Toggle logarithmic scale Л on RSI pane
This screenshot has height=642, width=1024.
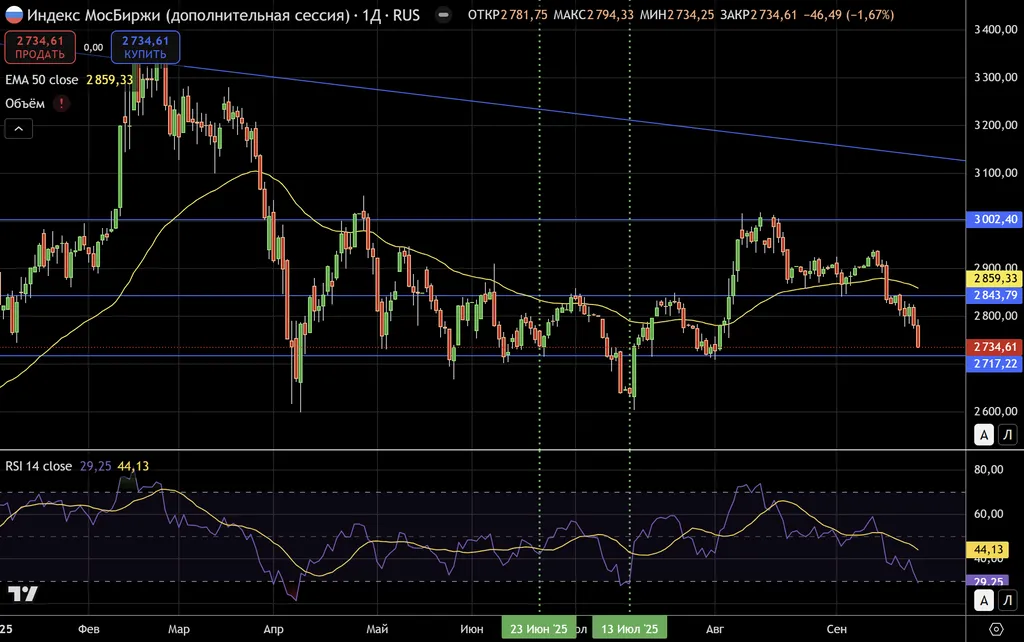click(x=1007, y=600)
